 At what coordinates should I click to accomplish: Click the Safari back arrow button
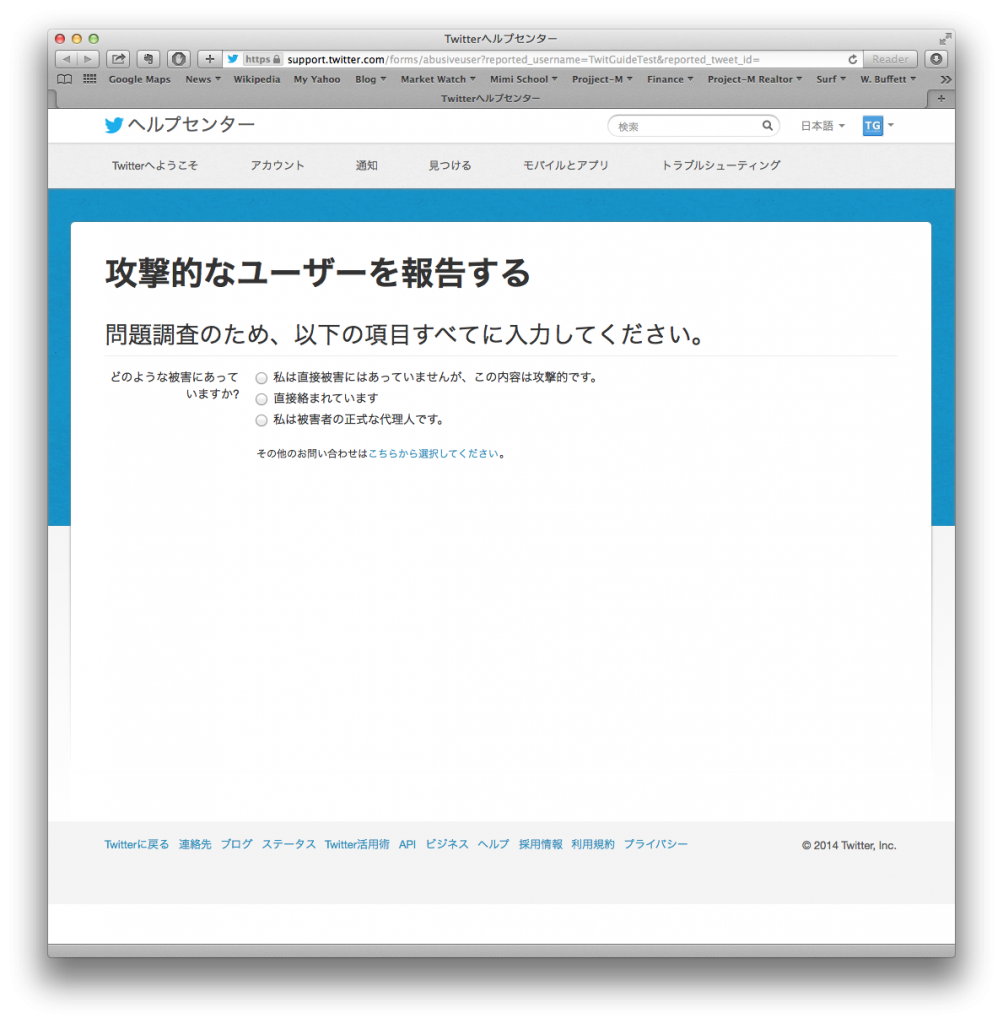click(66, 59)
